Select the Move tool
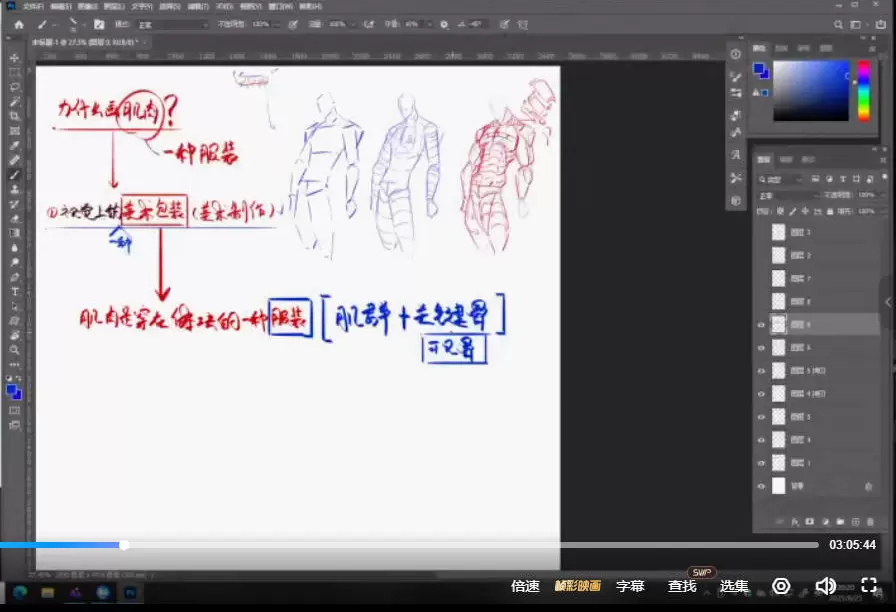 [14, 56]
